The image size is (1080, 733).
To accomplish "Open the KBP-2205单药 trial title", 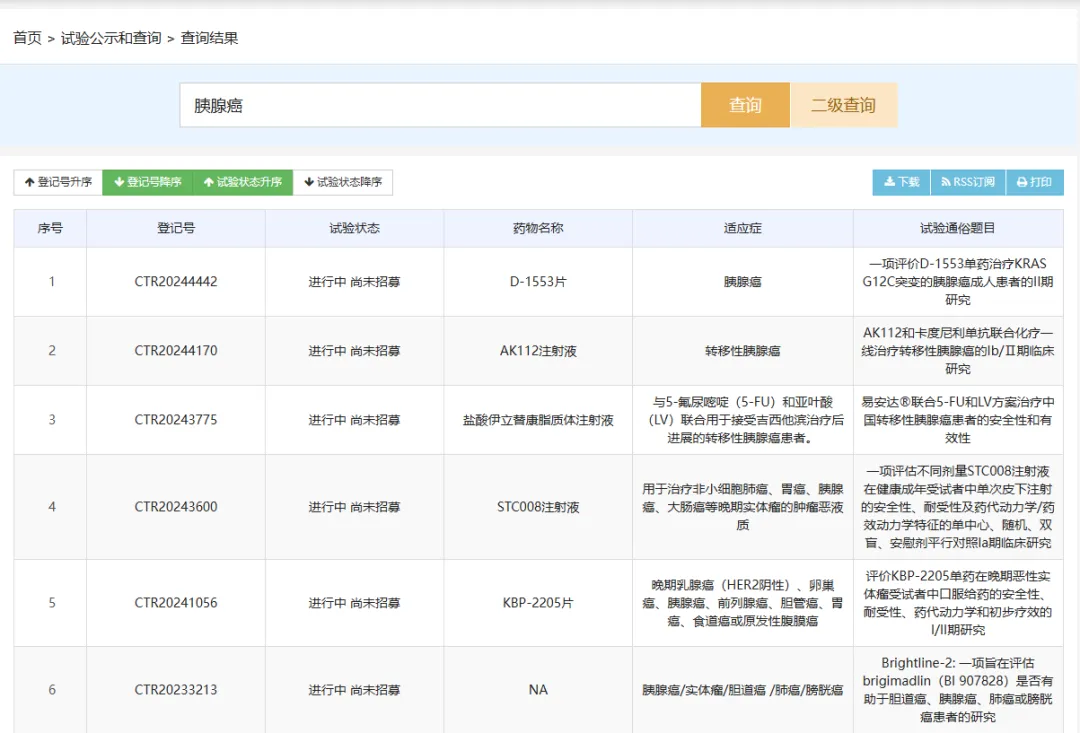I will (x=957, y=603).
